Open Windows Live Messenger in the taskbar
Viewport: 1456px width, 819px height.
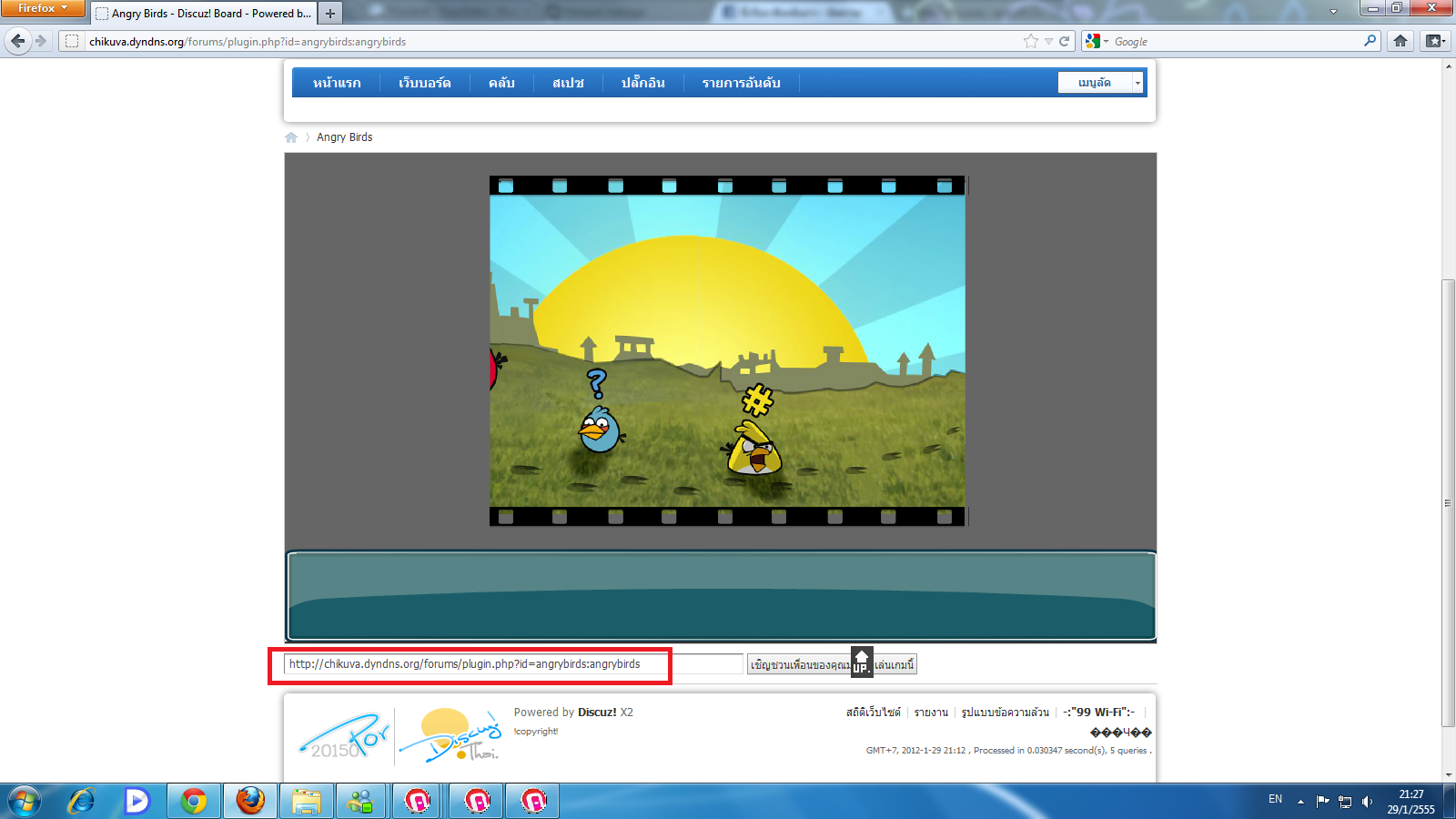tap(361, 801)
